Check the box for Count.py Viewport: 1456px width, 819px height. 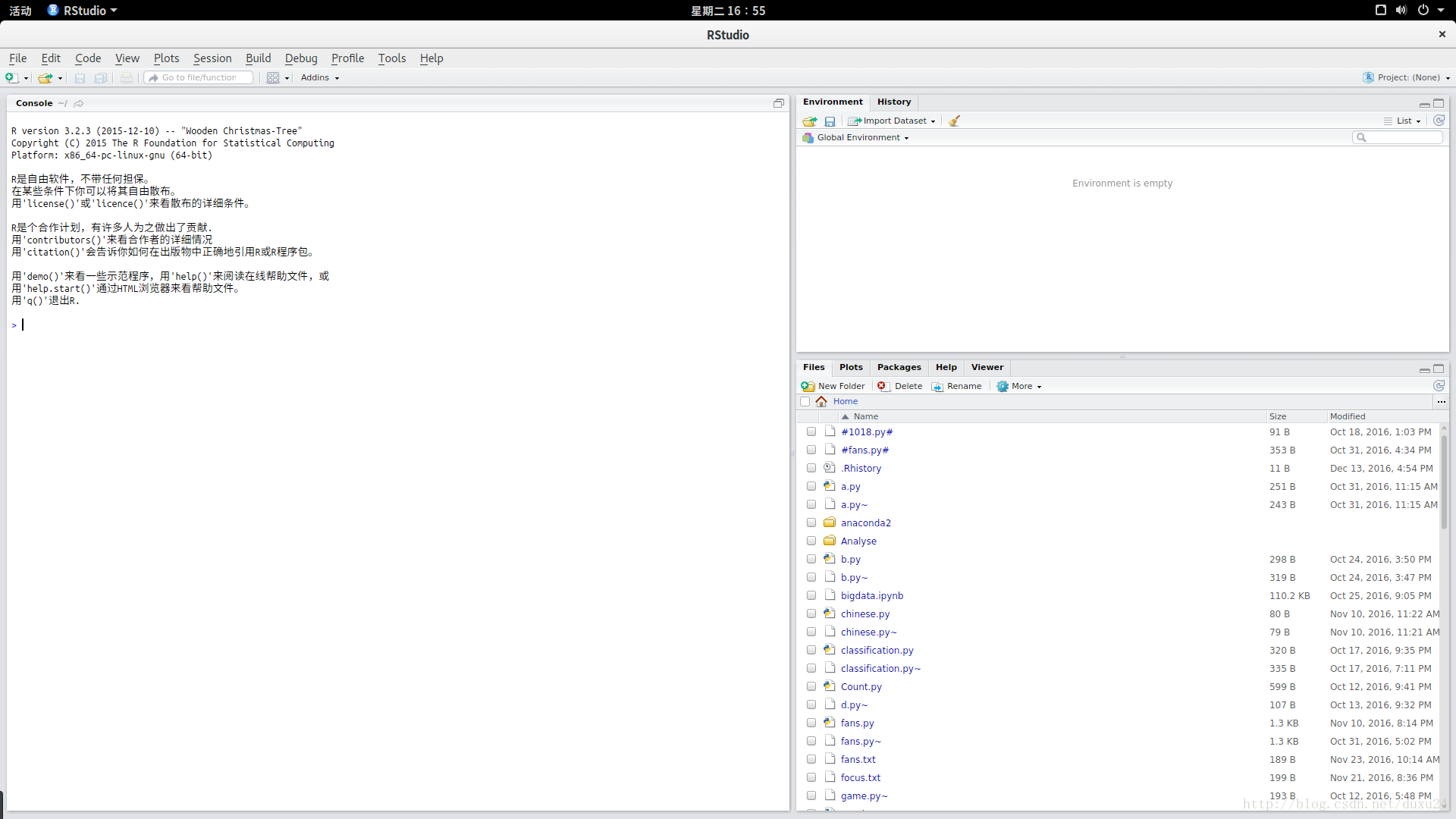point(811,686)
